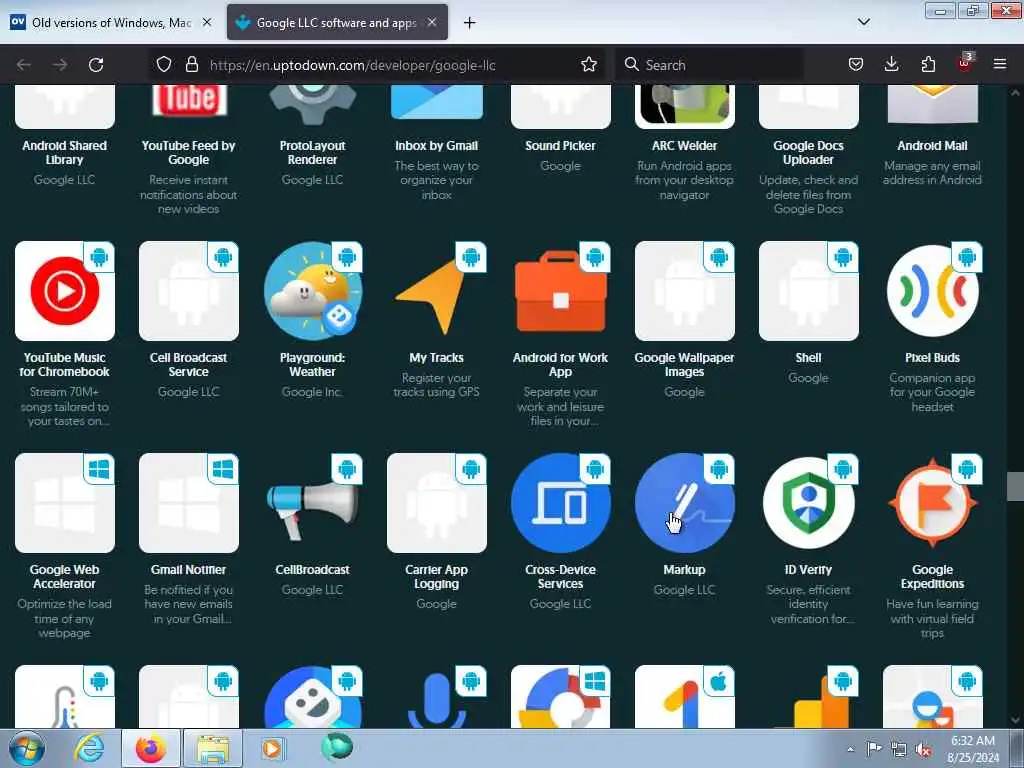Viewport: 1024px width, 768px height.
Task: Click the page vertical scrollbar thumb
Action: (1015, 487)
